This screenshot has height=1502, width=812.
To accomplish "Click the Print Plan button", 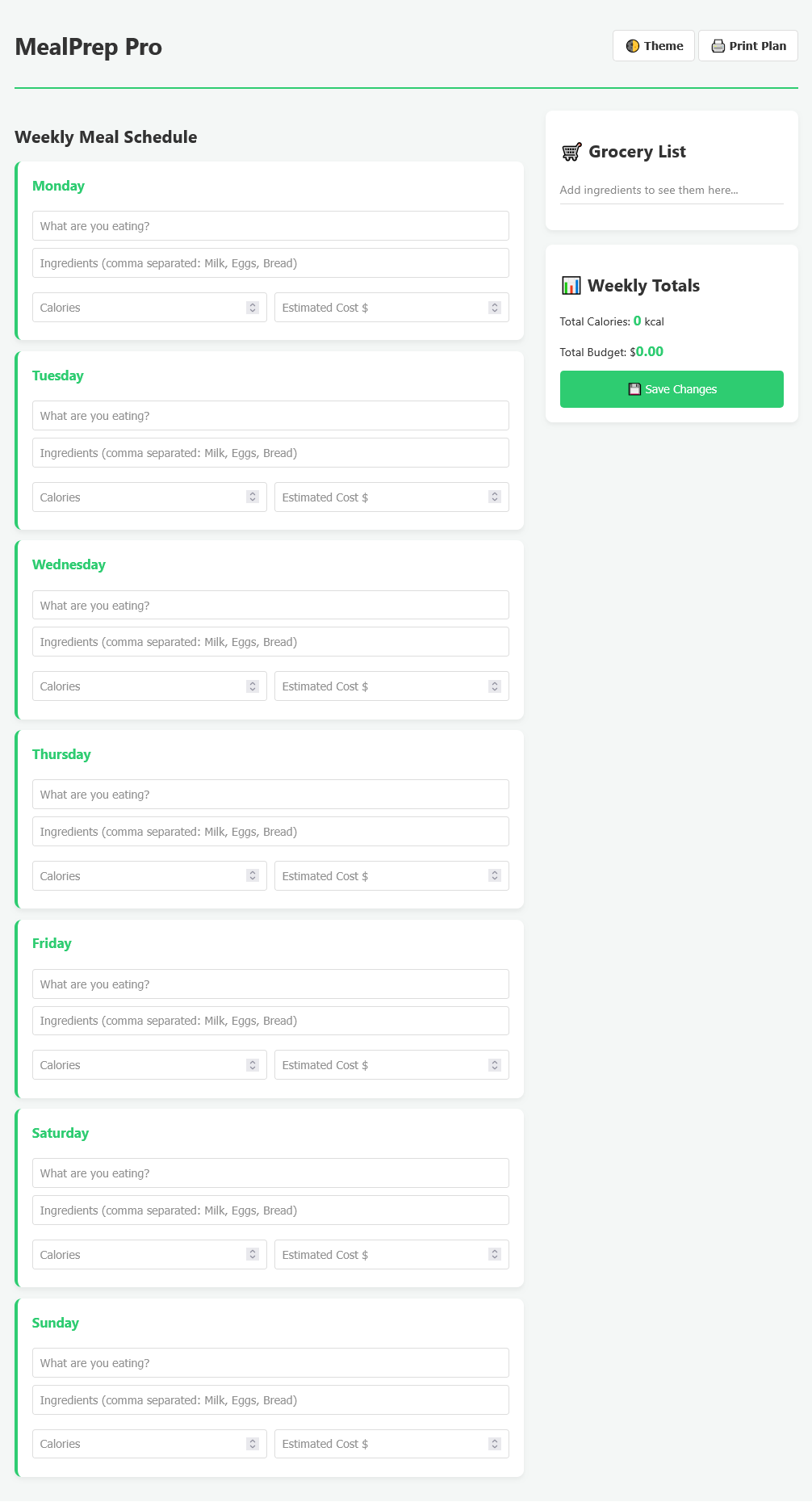I will click(x=748, y=46).
